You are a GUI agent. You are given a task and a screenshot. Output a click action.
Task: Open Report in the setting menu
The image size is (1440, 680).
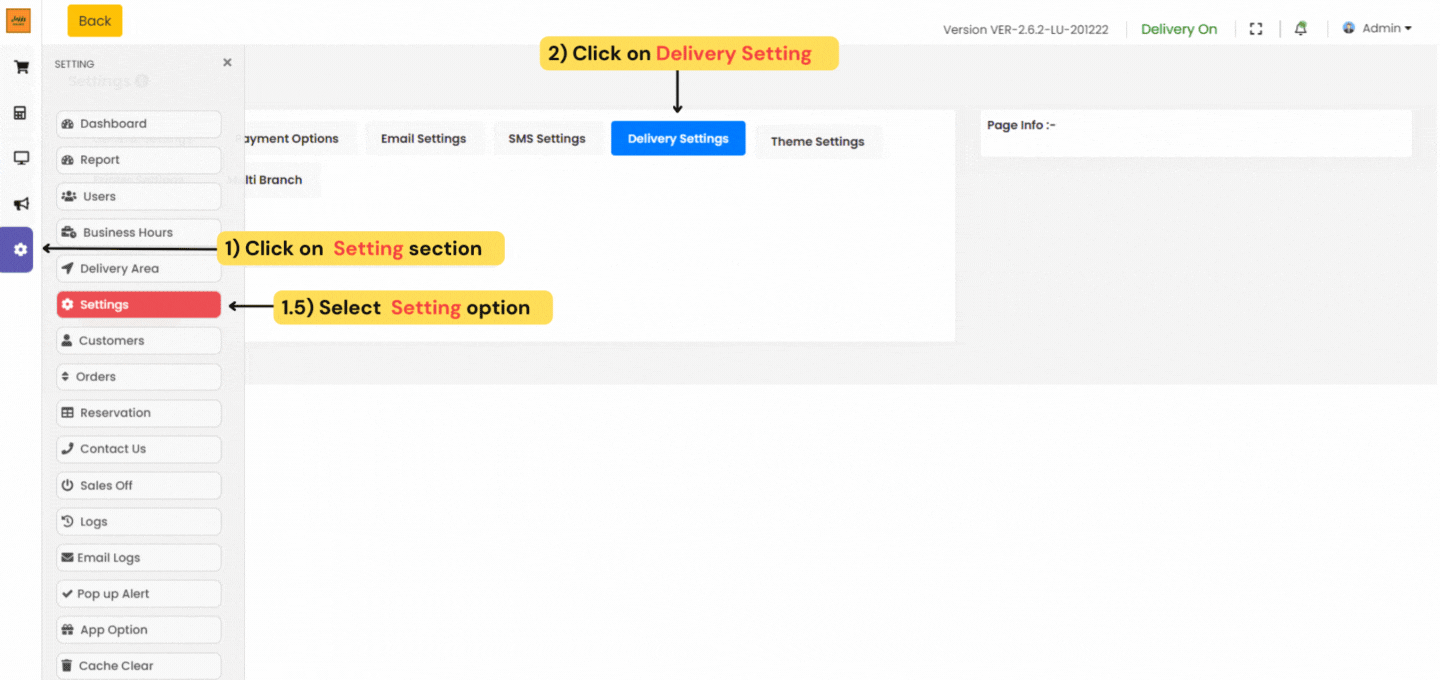(139, 160)
